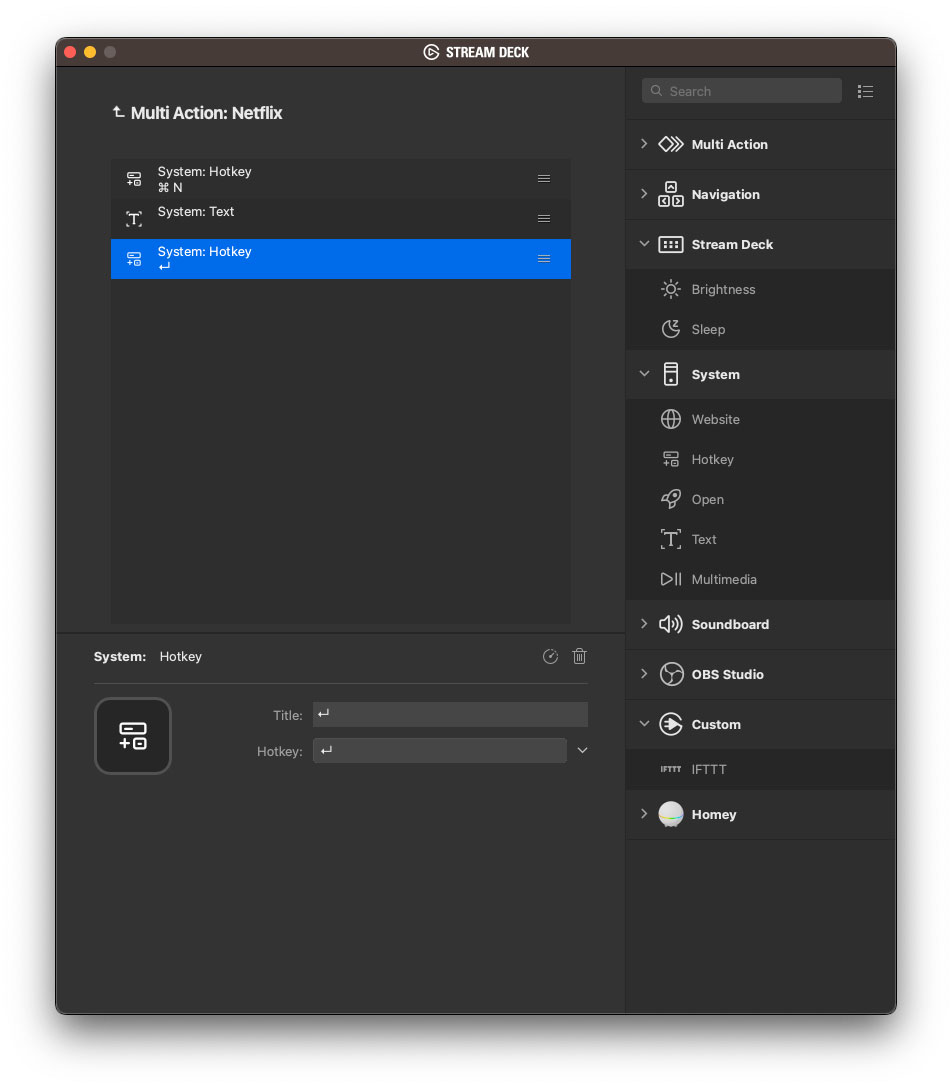Expand the Soundboard category chevron
The image size is (952, 1088).
click(x=644, y=623)
